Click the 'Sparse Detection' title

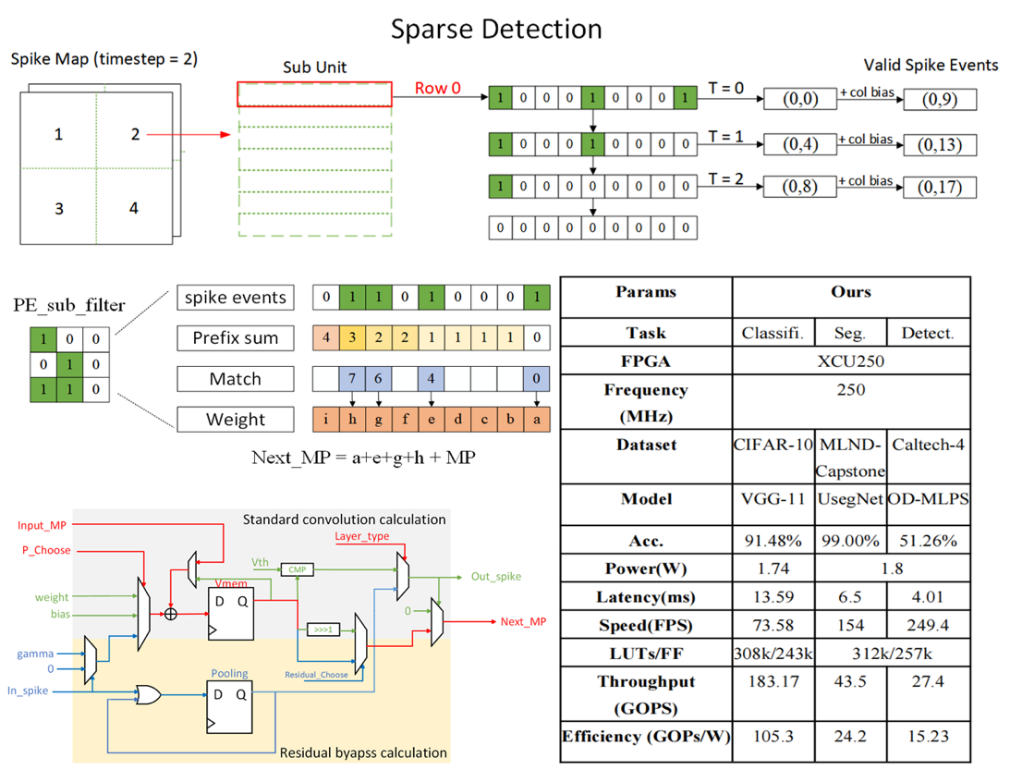(x=496, y=29)
